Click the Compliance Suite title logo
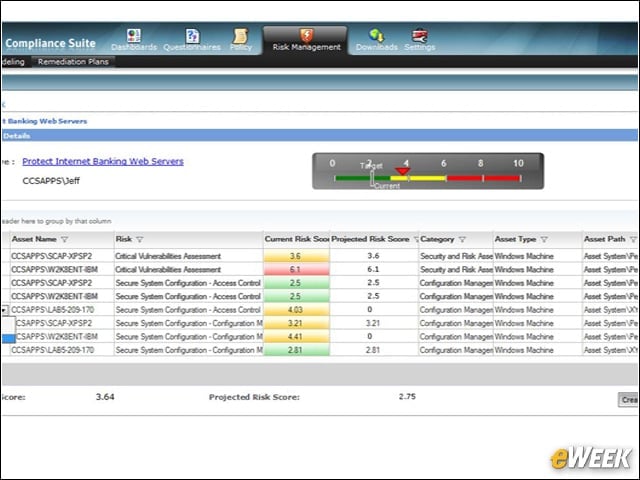 pyautogui.click(x=50, y=43)
